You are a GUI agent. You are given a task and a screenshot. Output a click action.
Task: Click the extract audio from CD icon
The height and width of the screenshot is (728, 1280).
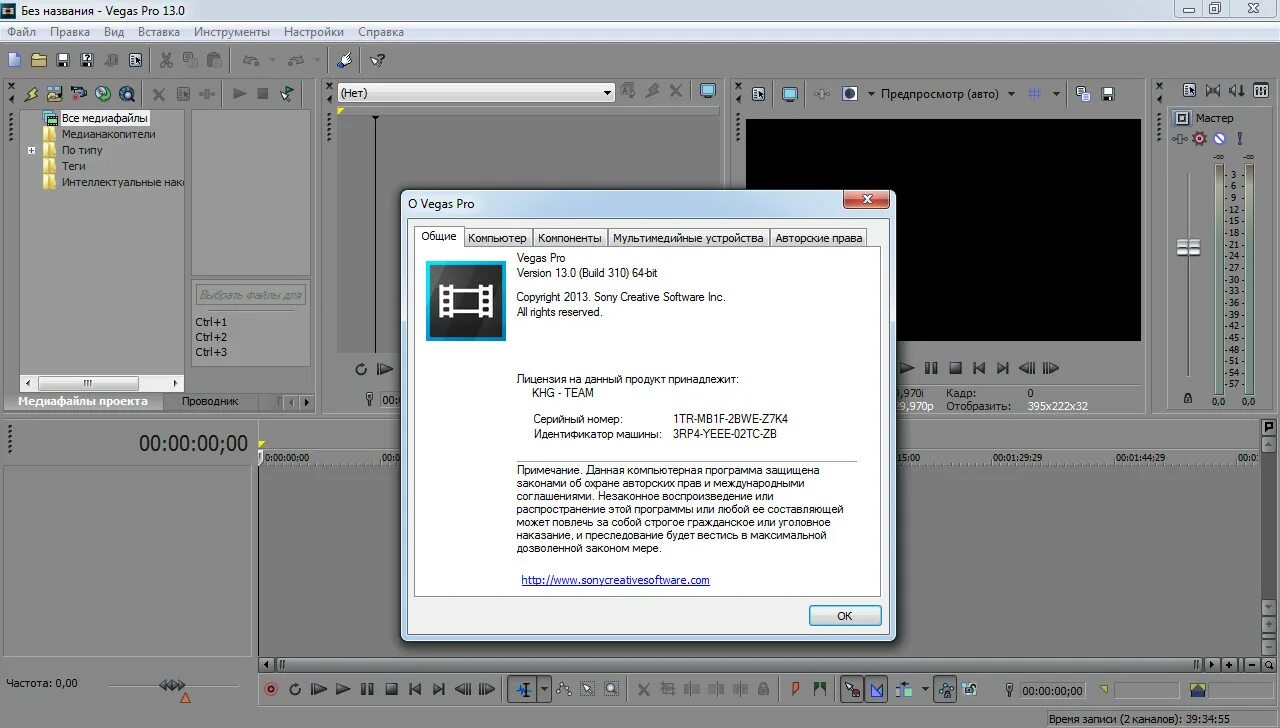pos(103,94)
